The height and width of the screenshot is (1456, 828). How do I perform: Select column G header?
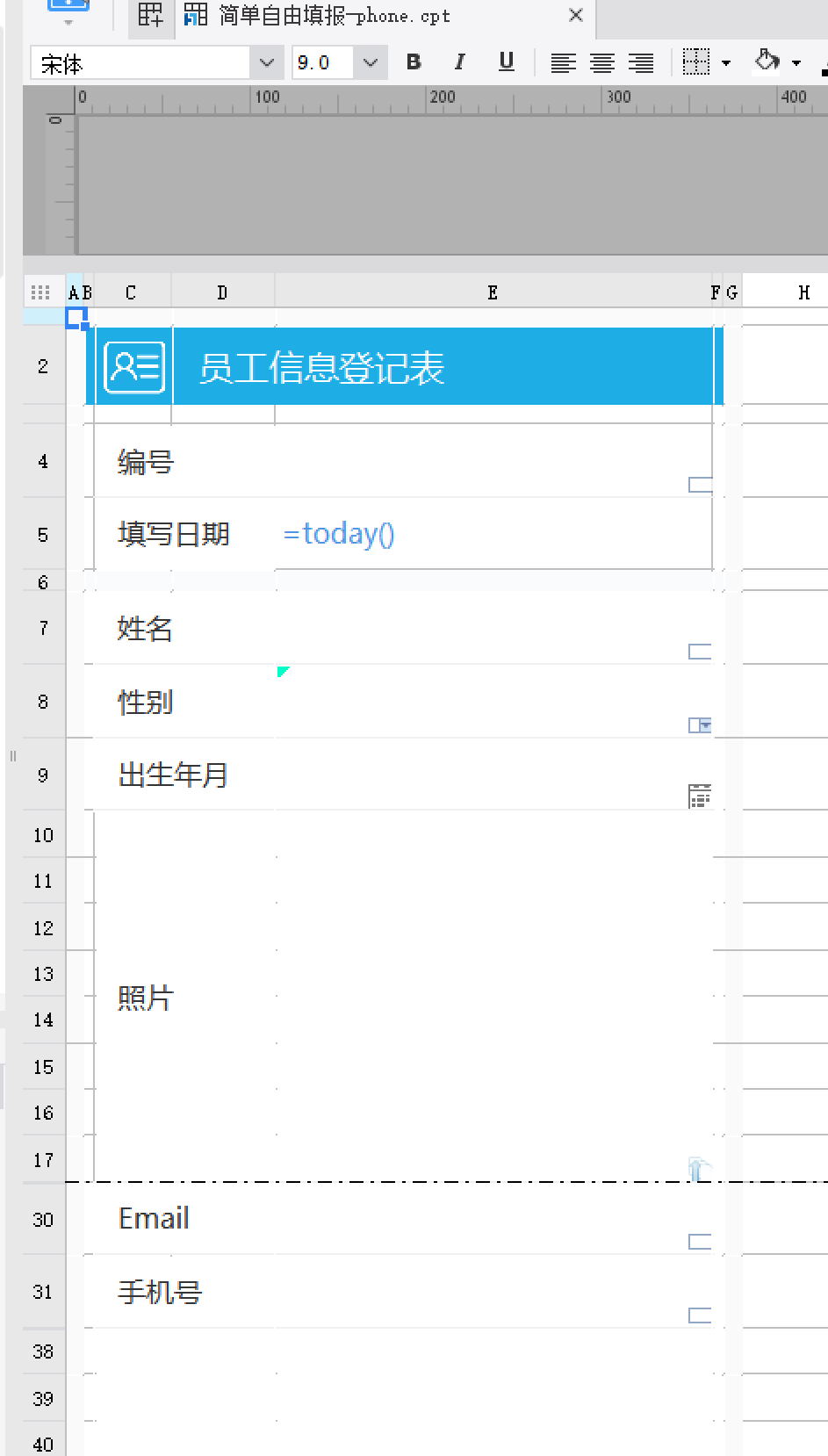[x=732, y=292]
